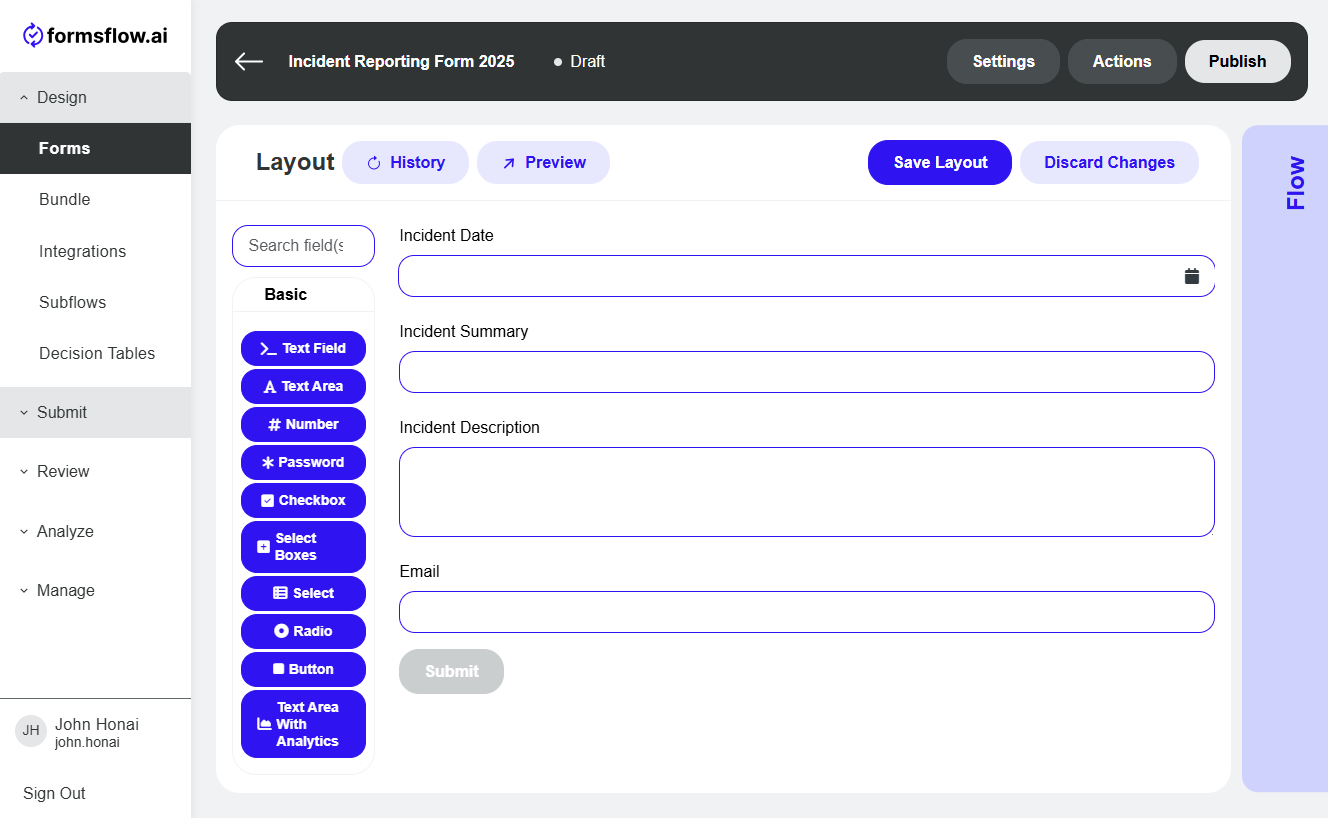This screenshot has width=1328, height=818.
Task: Click the Email input field
Action: pos(807,612)
